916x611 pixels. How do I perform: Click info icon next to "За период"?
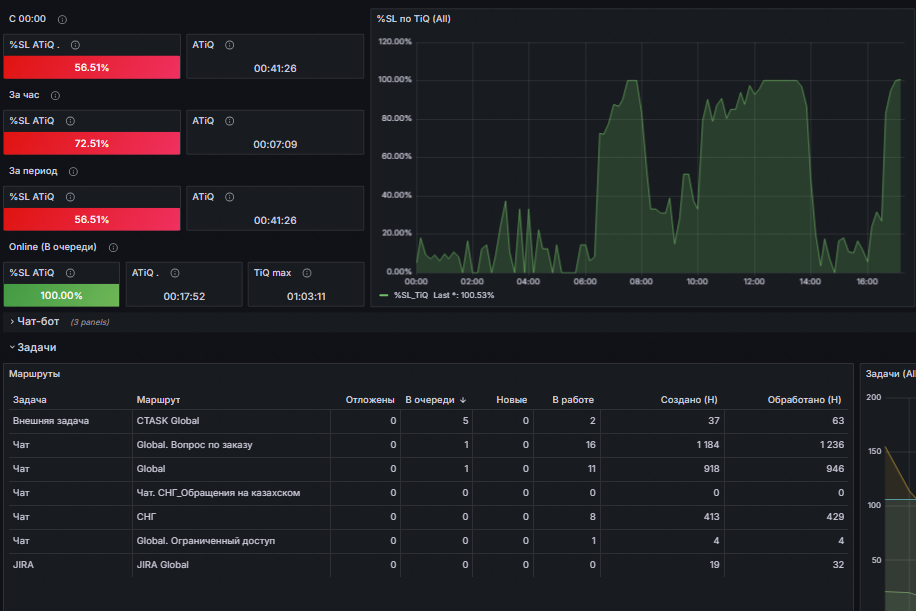coord(73,171)
